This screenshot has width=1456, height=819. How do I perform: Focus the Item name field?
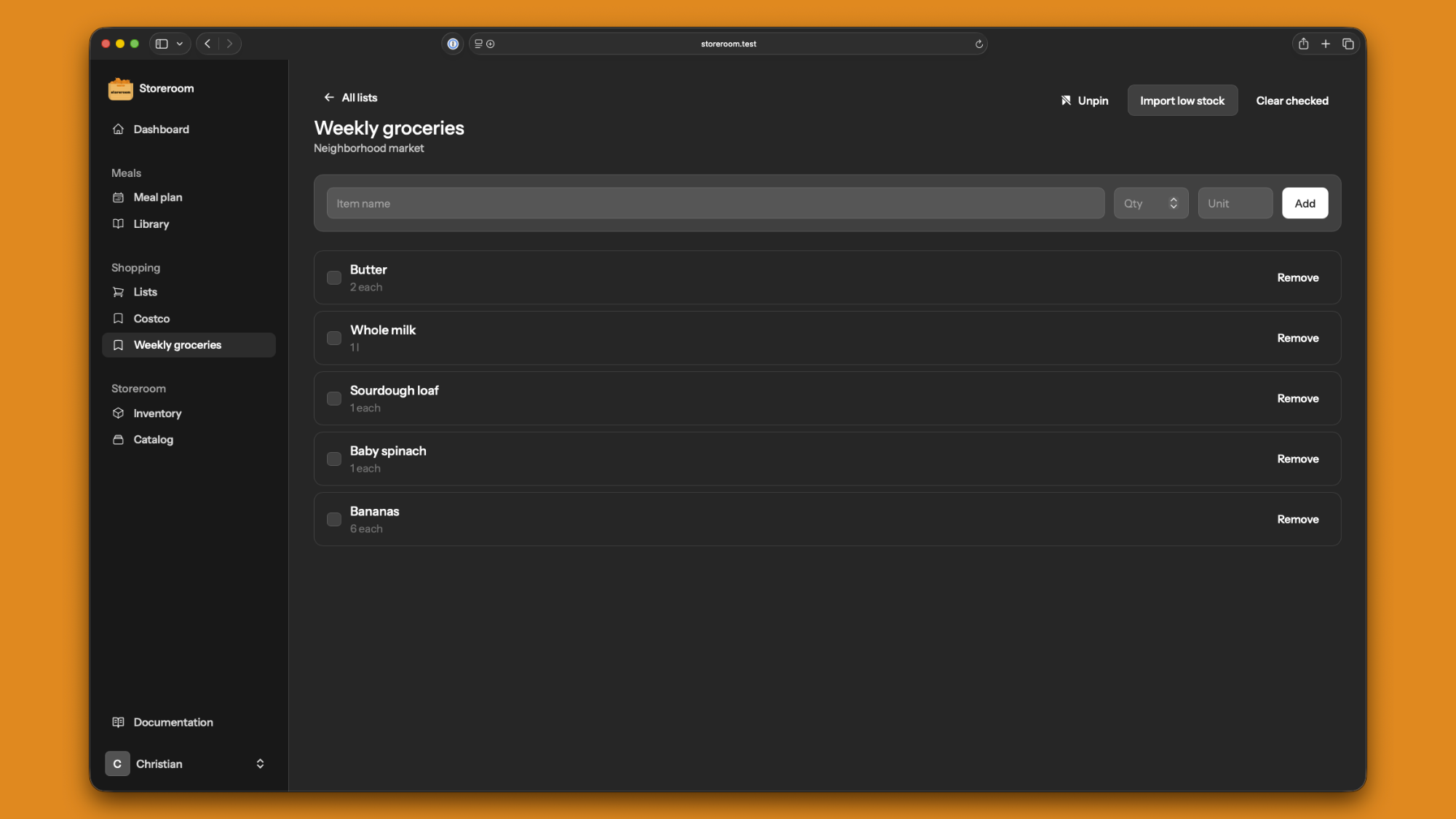(x=715, y=203)
